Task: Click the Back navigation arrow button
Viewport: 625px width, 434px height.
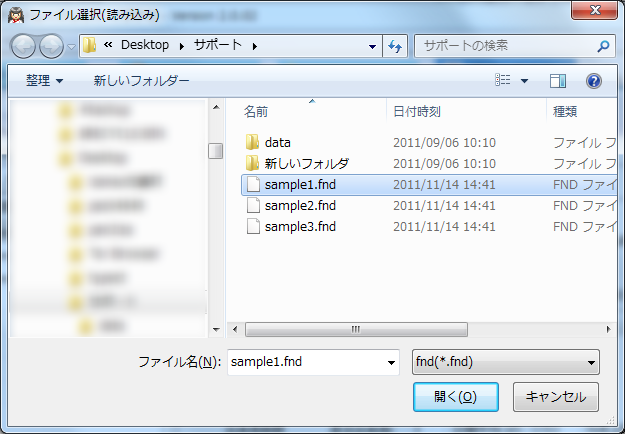Action: click(x=23, y=46)
